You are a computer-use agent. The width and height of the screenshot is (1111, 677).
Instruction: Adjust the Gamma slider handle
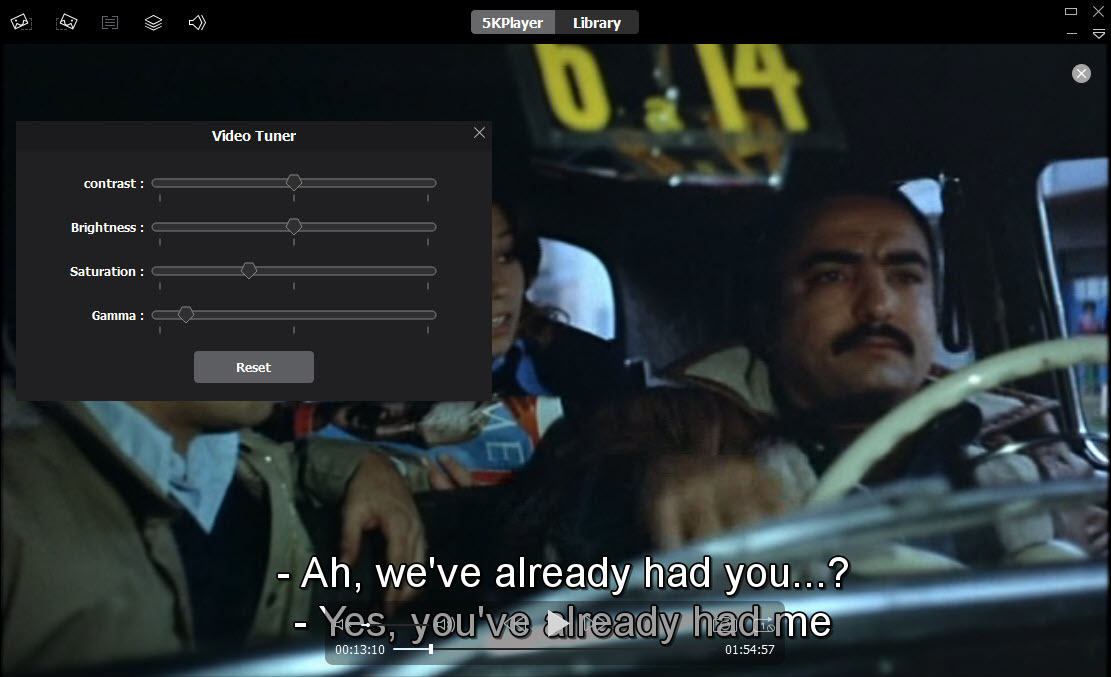186,314
